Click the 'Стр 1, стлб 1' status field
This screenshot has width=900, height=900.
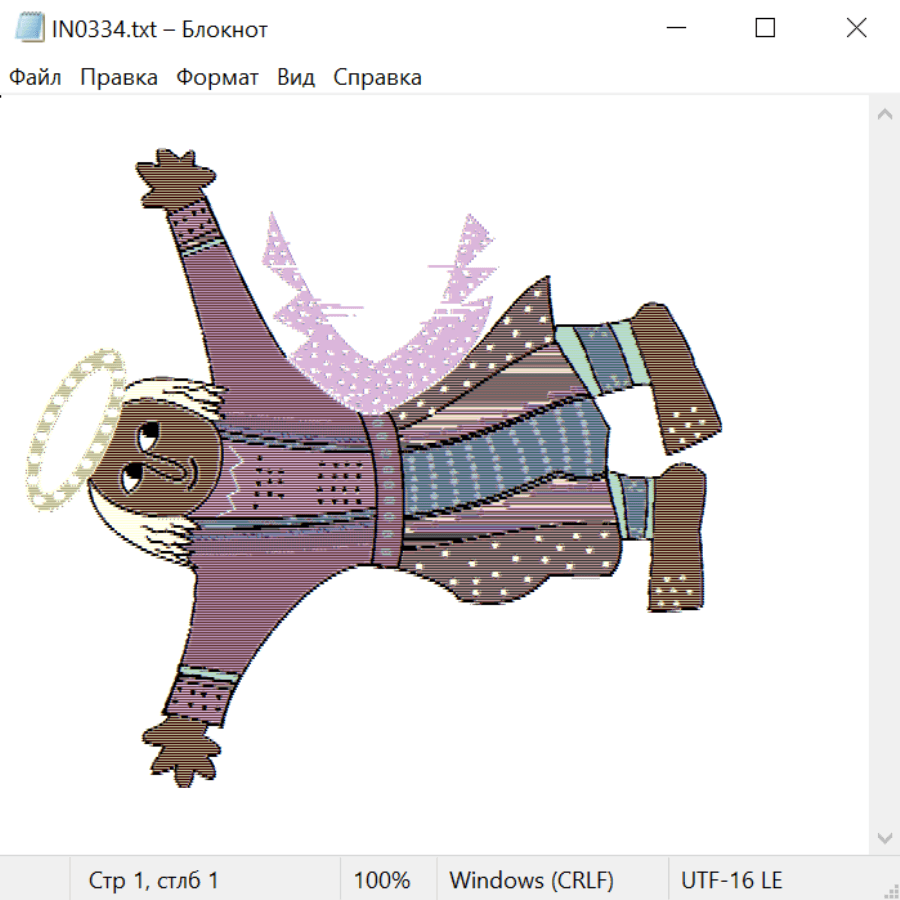[x=154, y=881]
